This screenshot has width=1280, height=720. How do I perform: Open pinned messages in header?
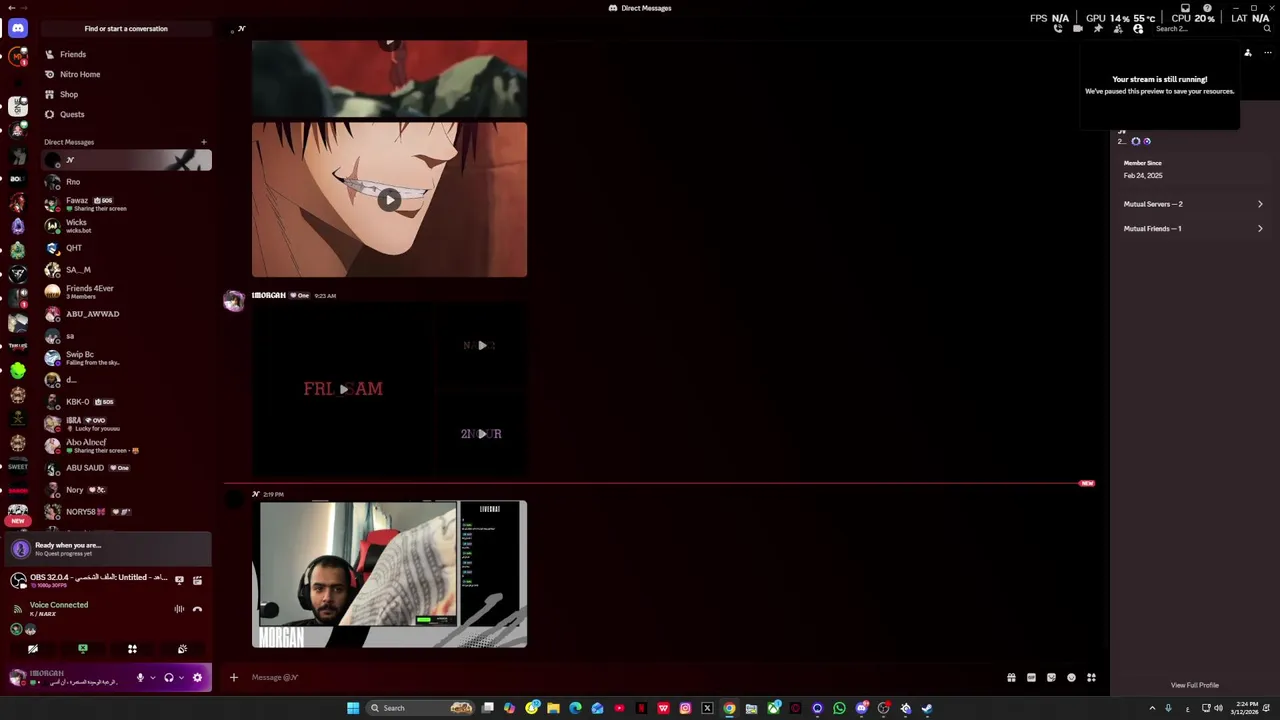pyautogui.click(x=1098, y=29)
